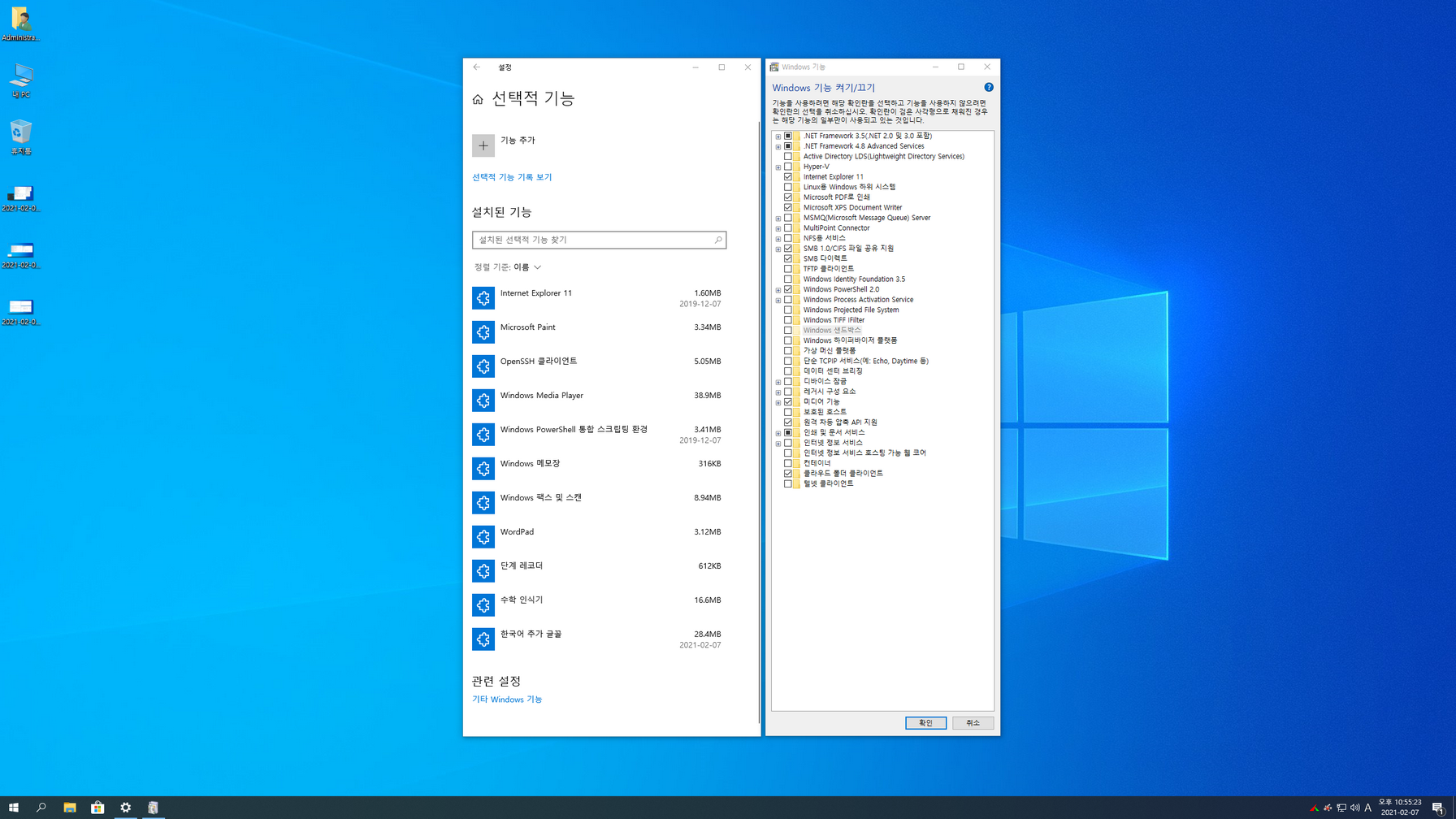Enable the 텔넷 클라이언트 checkbox
This screenshot has width=1456, height=819.
(788, 483)
